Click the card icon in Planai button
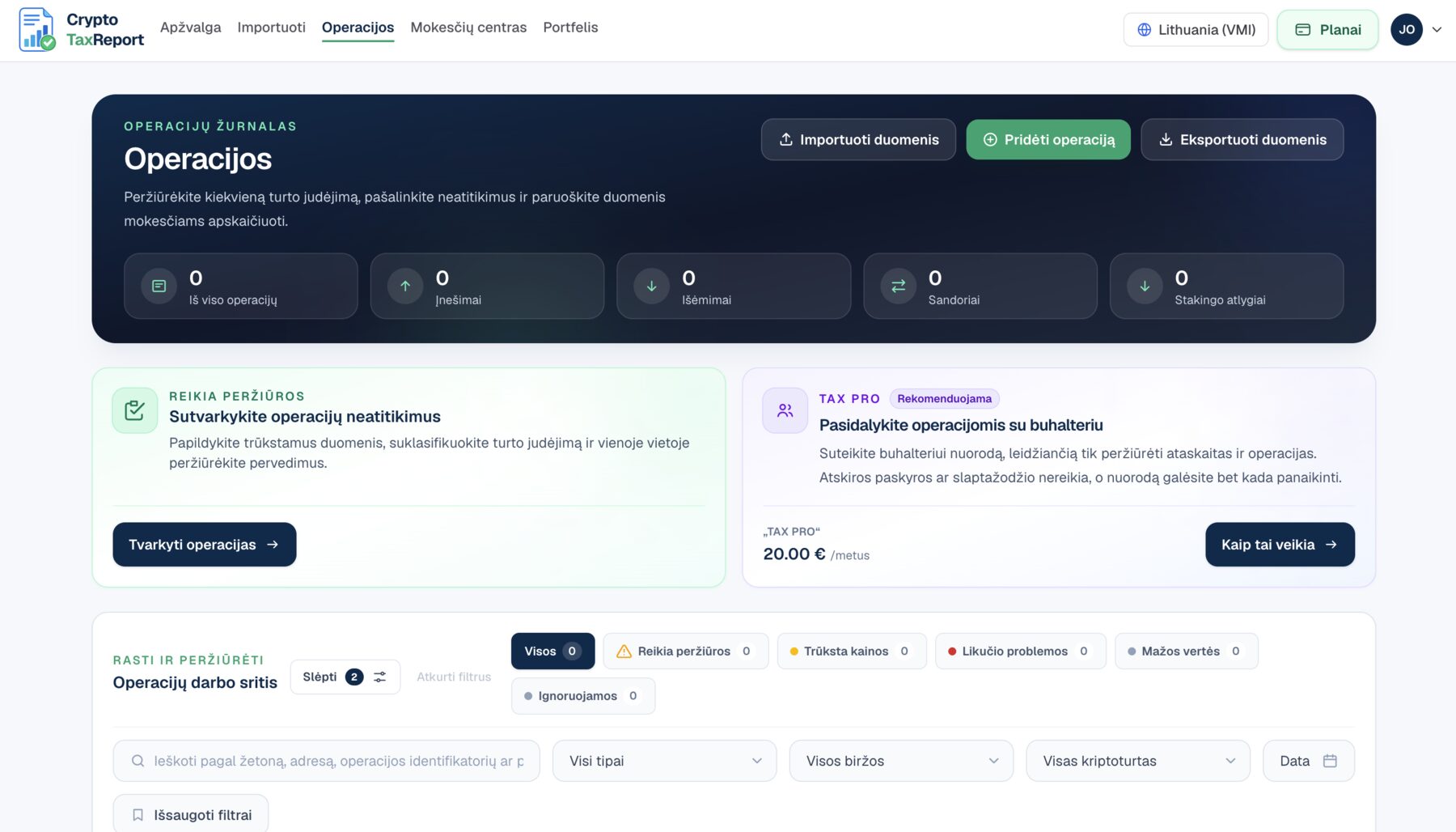Screen dimensions: 1456x832 click(1302, 30)
